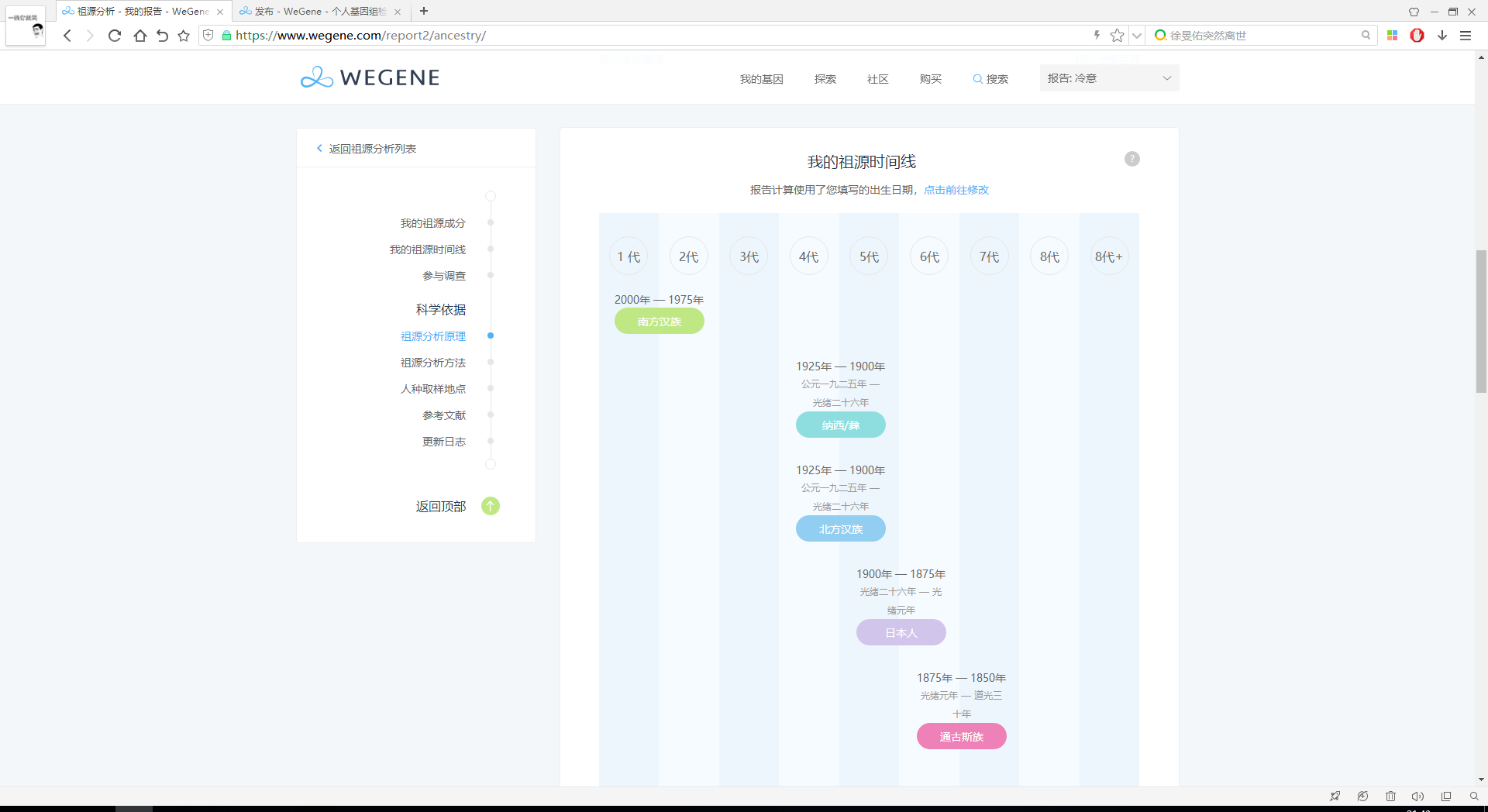Screen dimensions: 1488x812
Task: Go back via 返回祖源分析列表 chevron
Action: (x=319, y=149)
